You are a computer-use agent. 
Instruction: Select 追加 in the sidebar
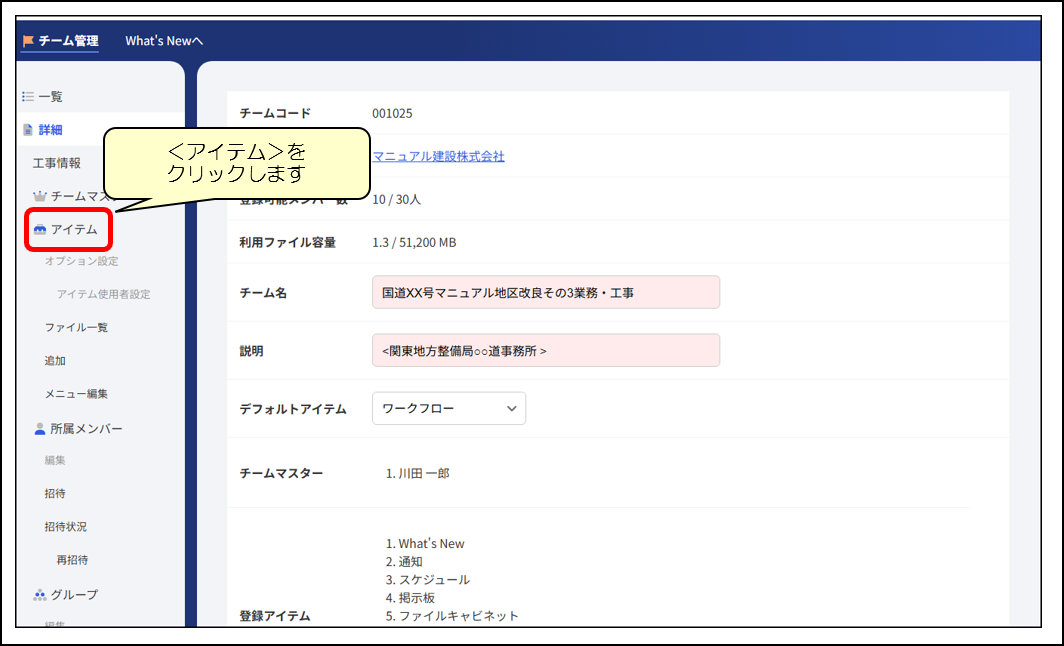click(55, 360)
